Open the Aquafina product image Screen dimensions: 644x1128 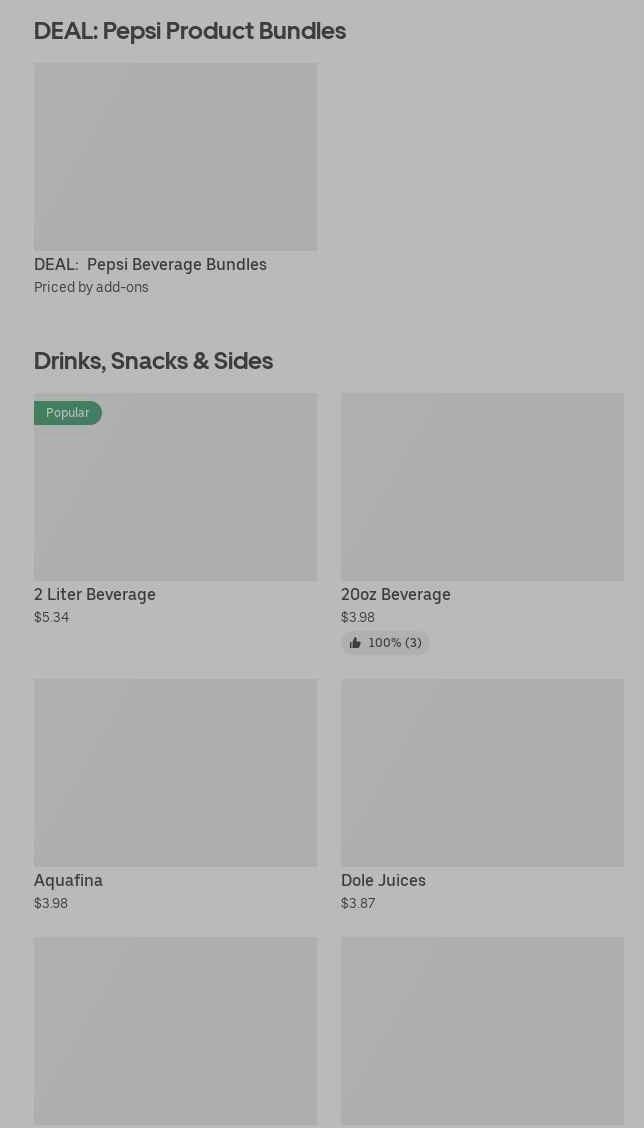[x=176, y=773]
